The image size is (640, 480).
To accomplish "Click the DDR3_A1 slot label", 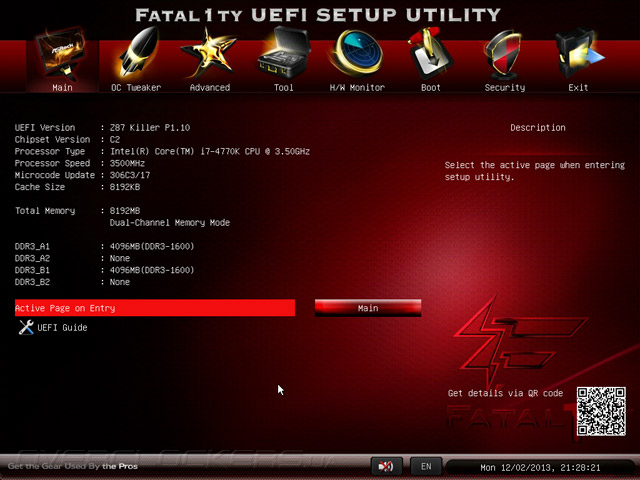I will [32, 246].
